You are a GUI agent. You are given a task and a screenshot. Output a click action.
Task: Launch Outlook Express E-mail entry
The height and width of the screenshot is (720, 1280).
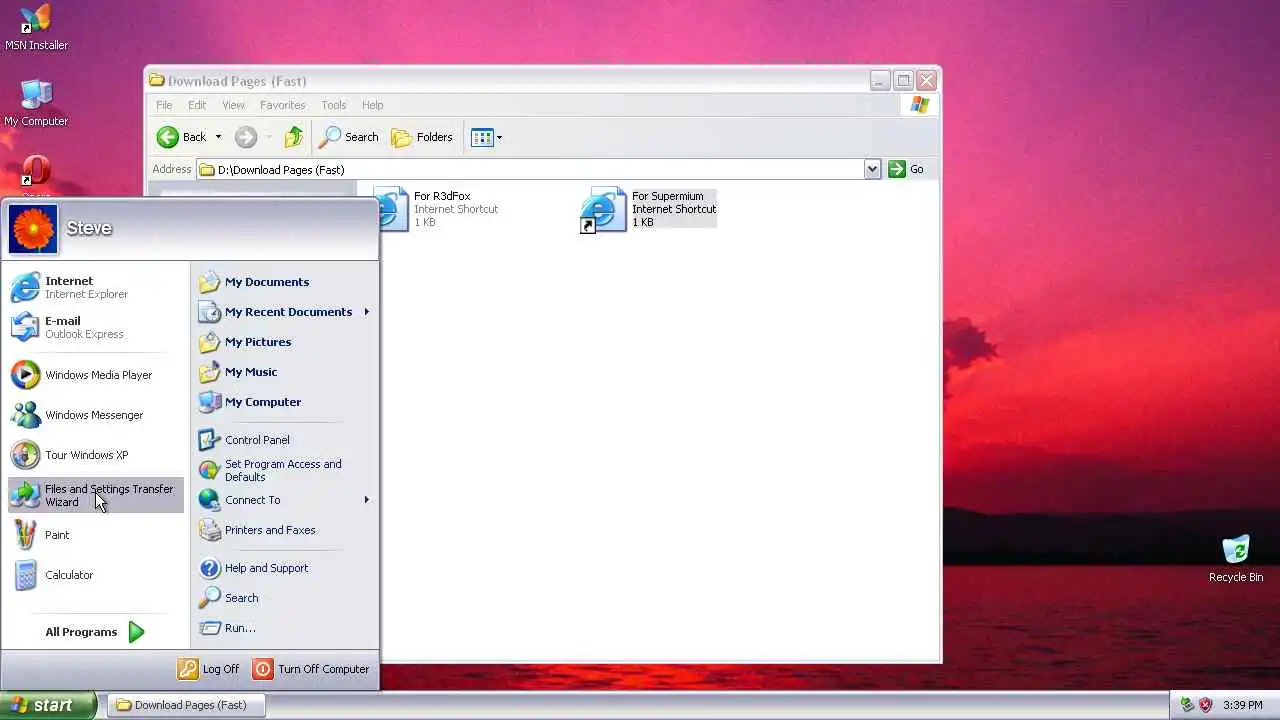coord(95,327)
